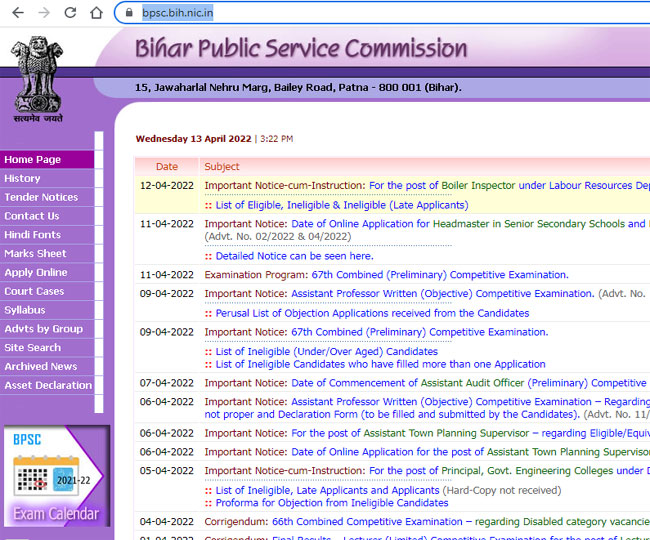Select Apply Online in the sidebar
Screen dimensions: 650x540
click(36, 272)
